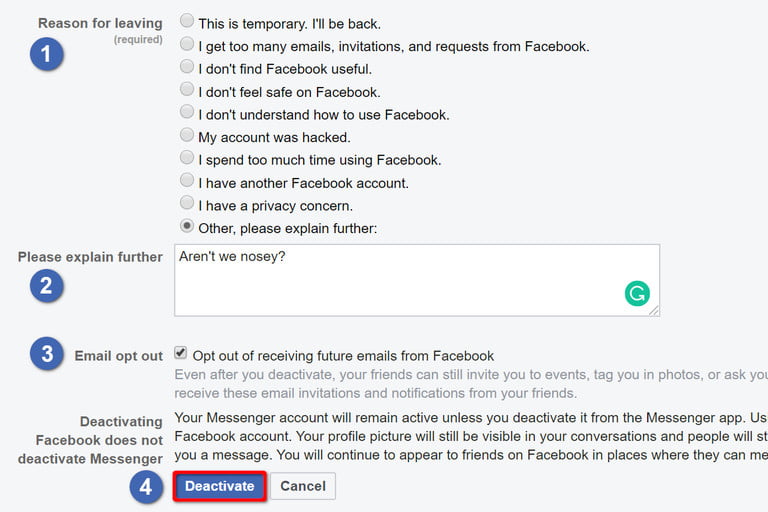
Task: Click the green Grammarly icon in text box
Action: coord(637,293)
